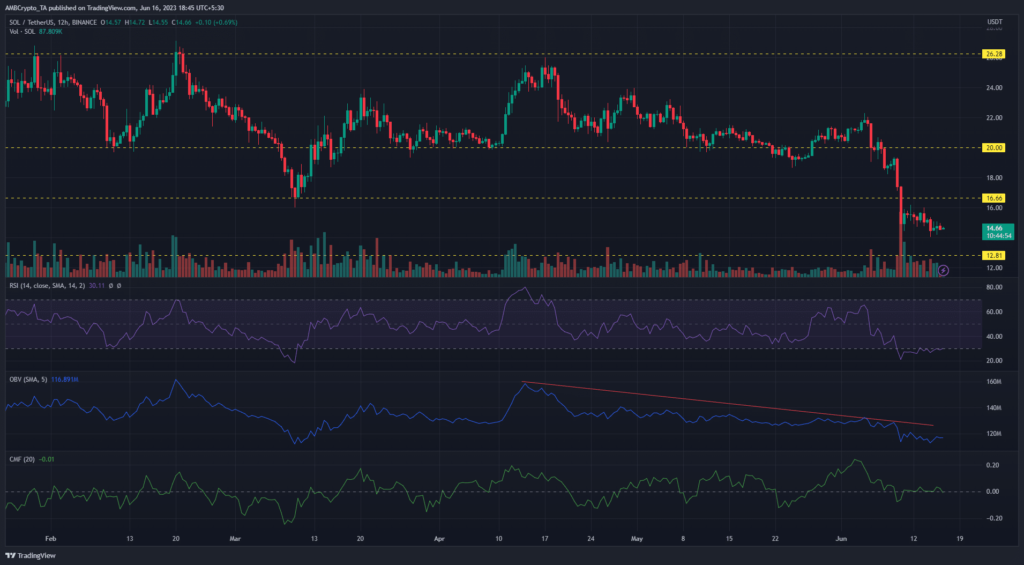Click the Apr label on time axis
1024x565 pixels.
440,537
